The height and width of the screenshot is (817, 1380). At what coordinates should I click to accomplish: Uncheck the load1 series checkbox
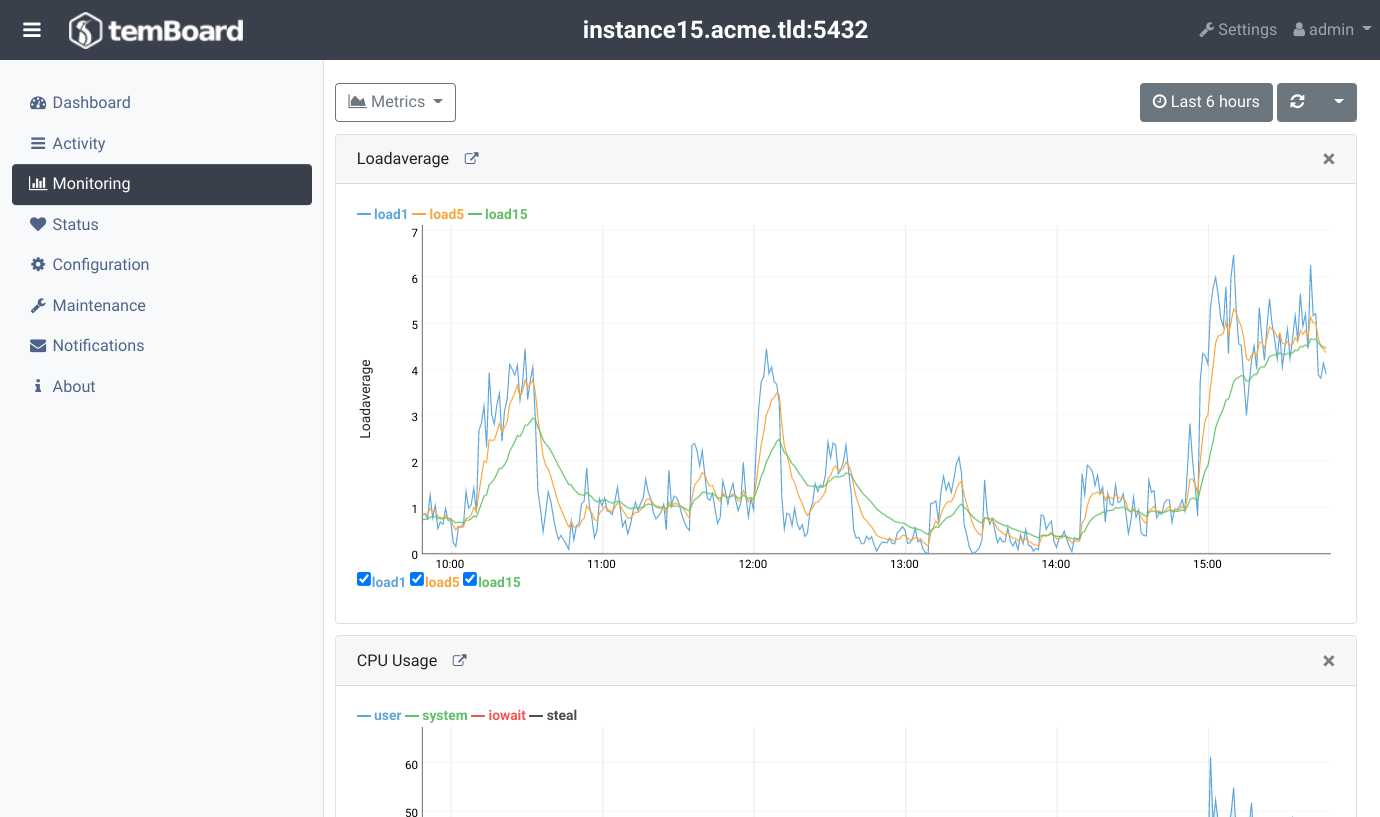point(364,579)
